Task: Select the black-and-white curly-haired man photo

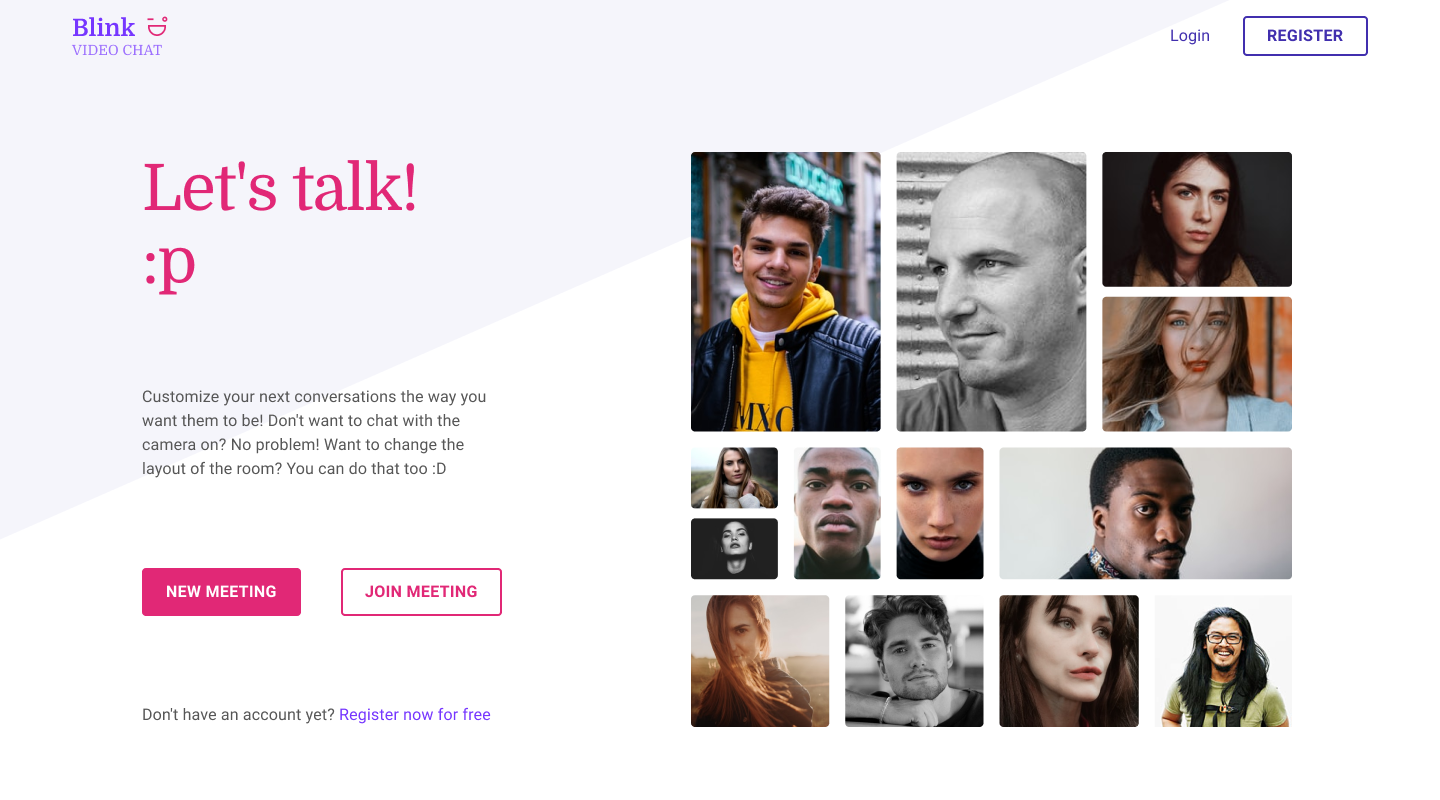Action: tap(914, 661)
